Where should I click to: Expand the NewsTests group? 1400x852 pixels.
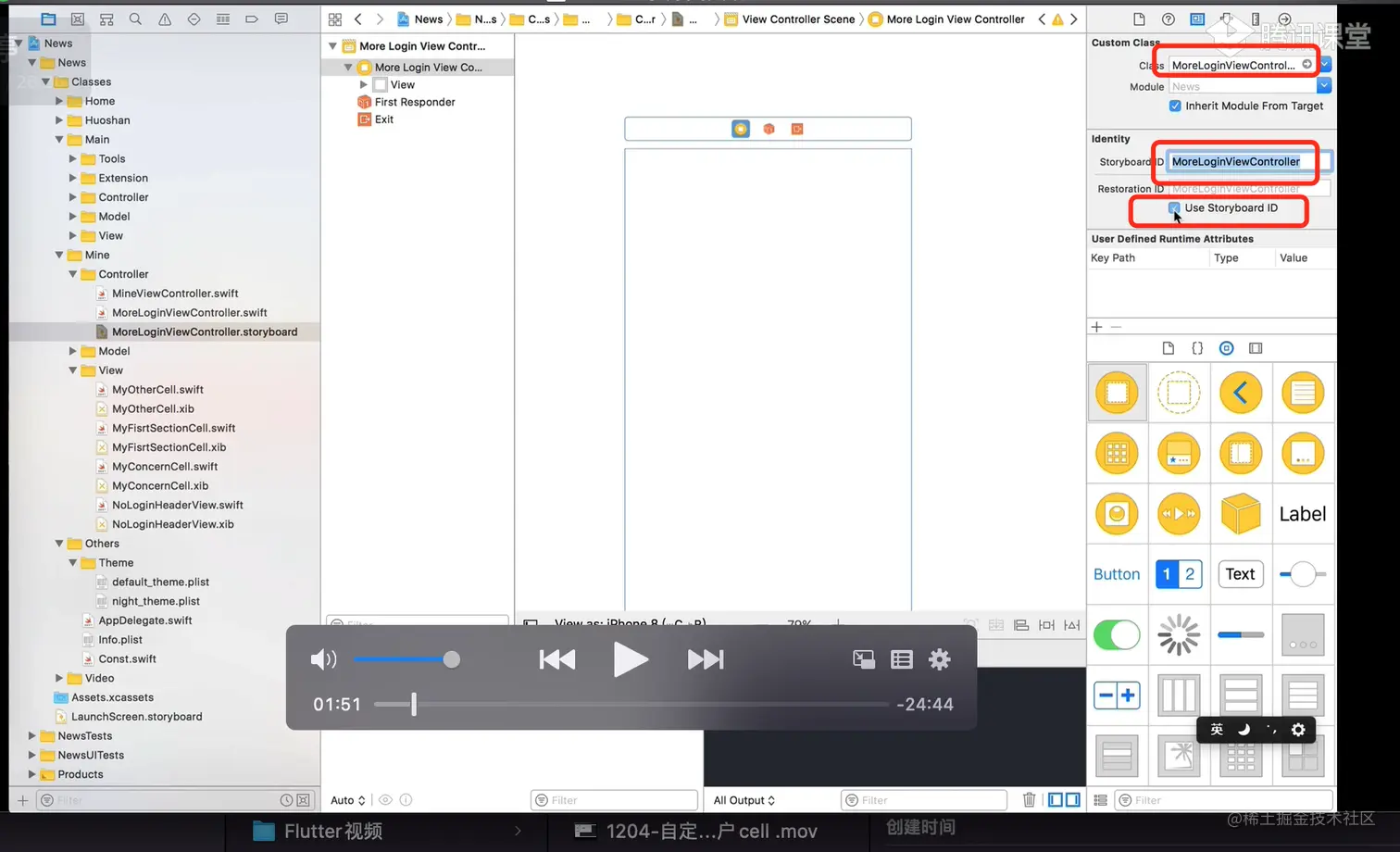(31, 736)
